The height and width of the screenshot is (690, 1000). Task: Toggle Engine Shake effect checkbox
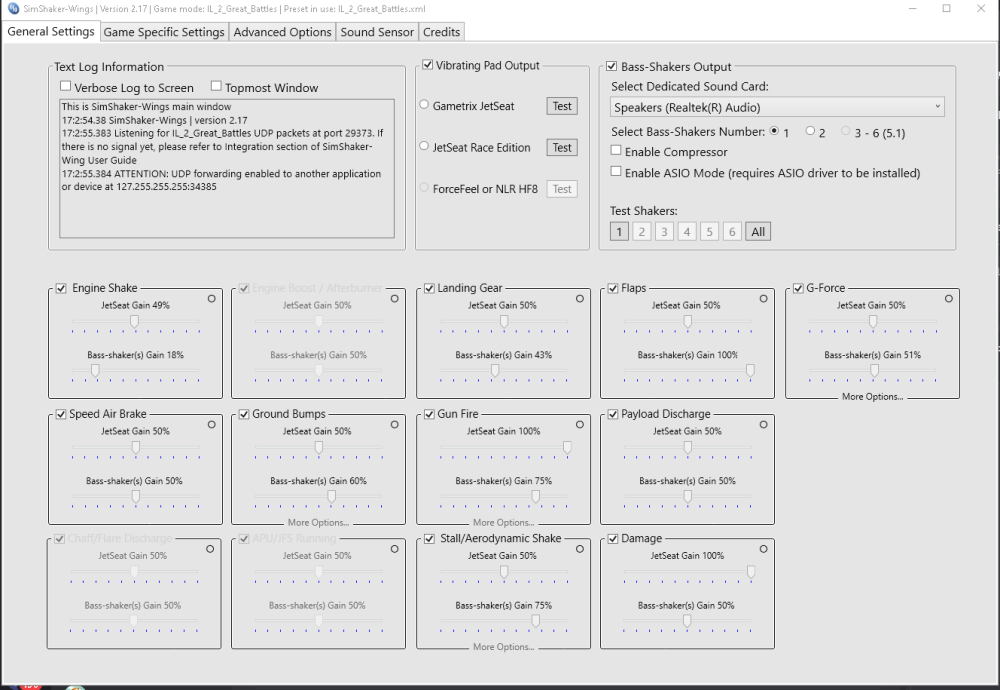point(61,288)
